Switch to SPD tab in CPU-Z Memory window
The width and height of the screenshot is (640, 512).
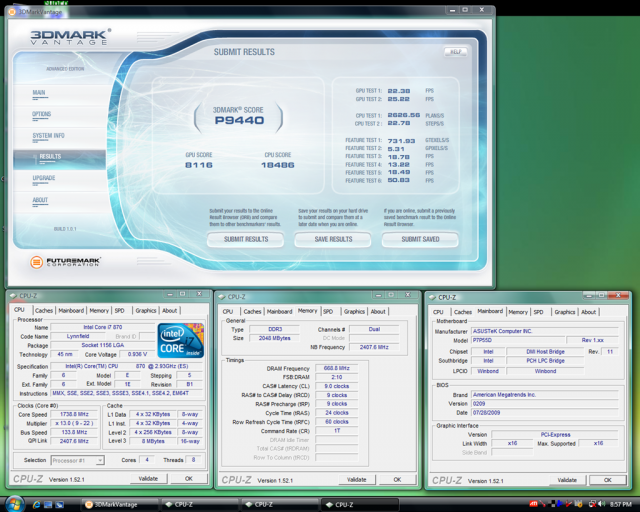click(328, 312)
